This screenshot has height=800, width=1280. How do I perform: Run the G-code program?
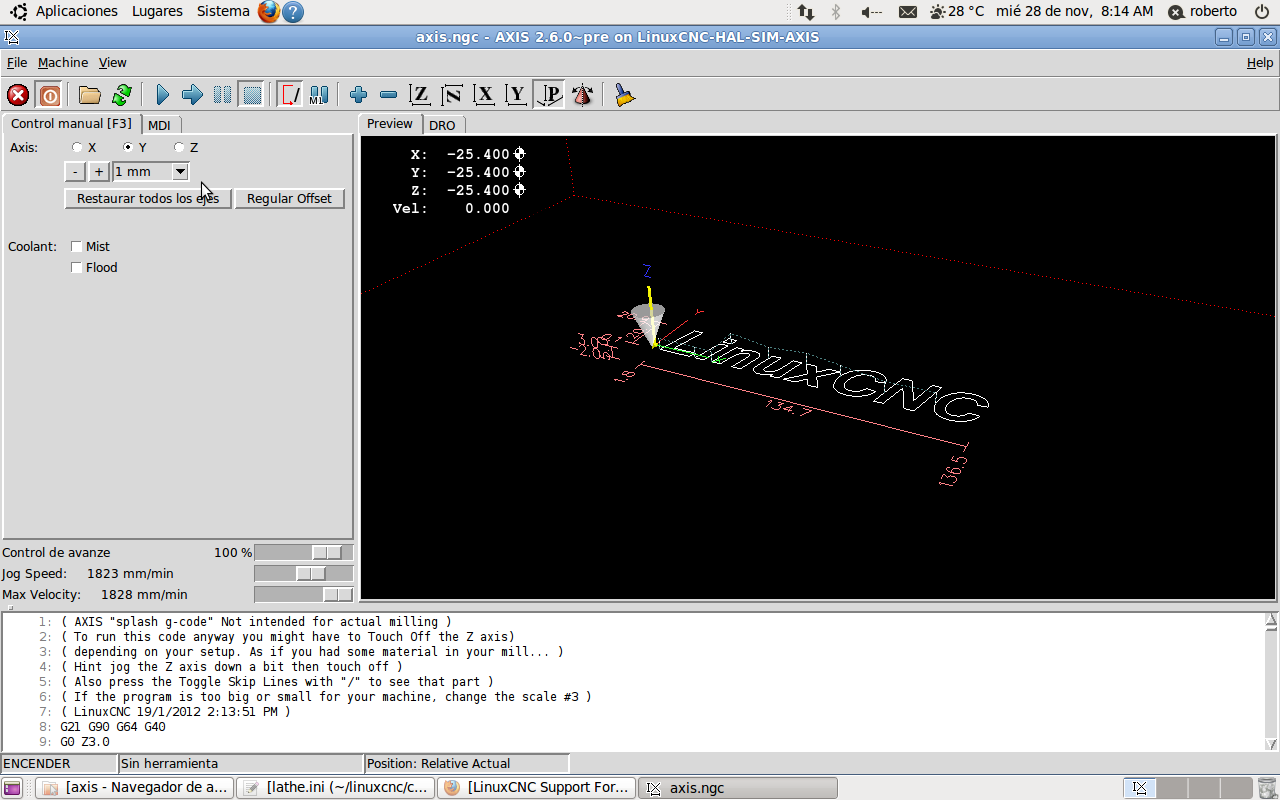pos(162,95)
